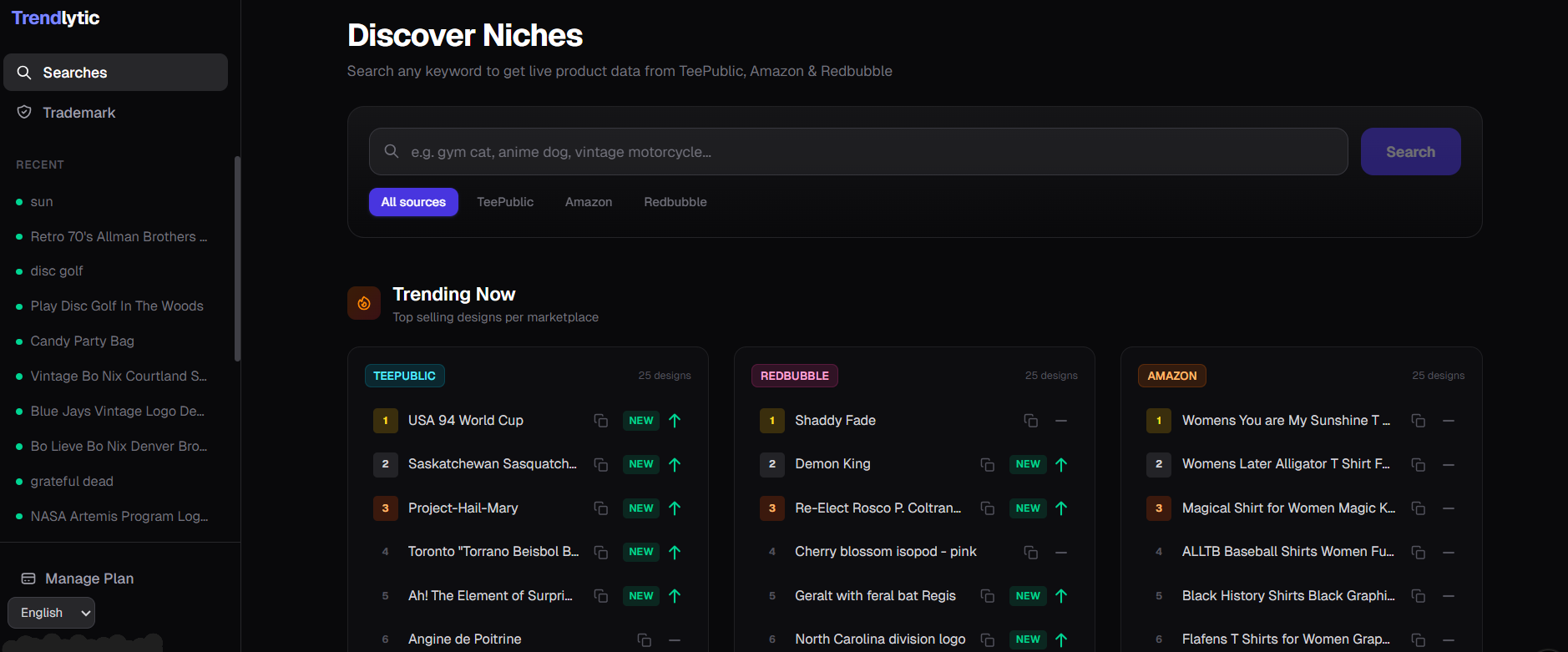Image resolution: width=1568 pixels, height=652 pixels.
Task: Copy the Angine de Poitrine title
Action: (x=644, y=640)
